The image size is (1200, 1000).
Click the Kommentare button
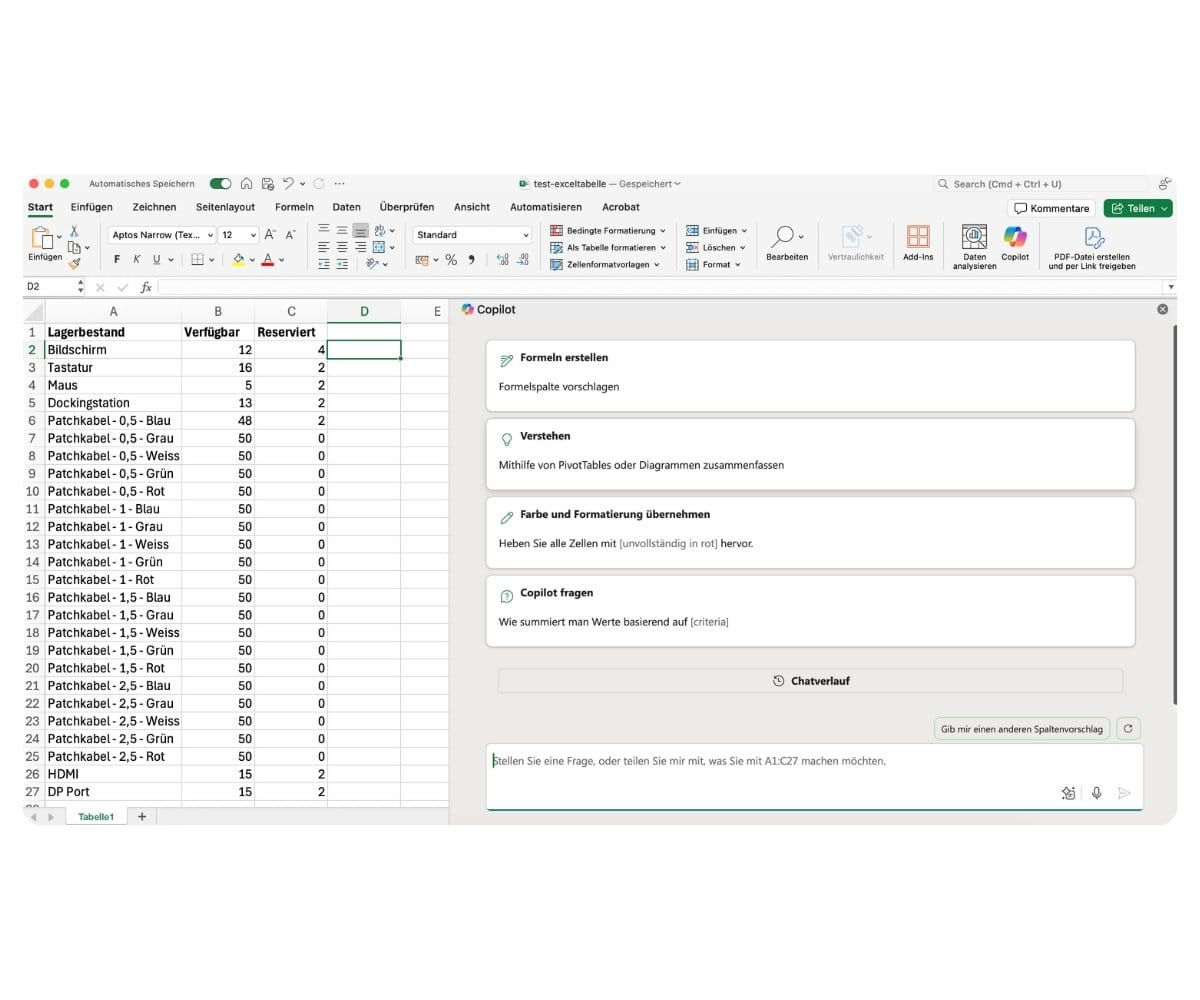pyautogui.click(x=1051, y=208)
